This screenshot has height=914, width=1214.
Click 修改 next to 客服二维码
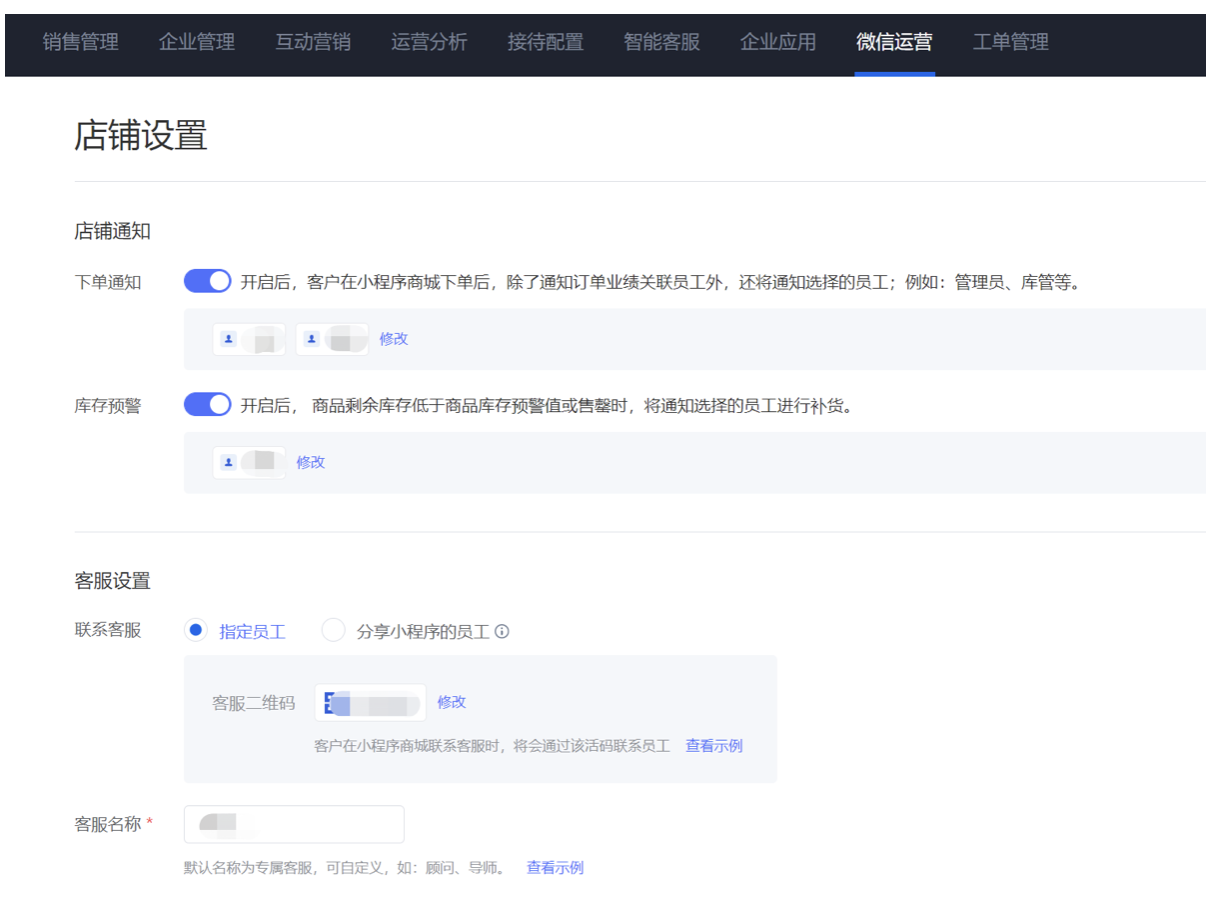452,703
